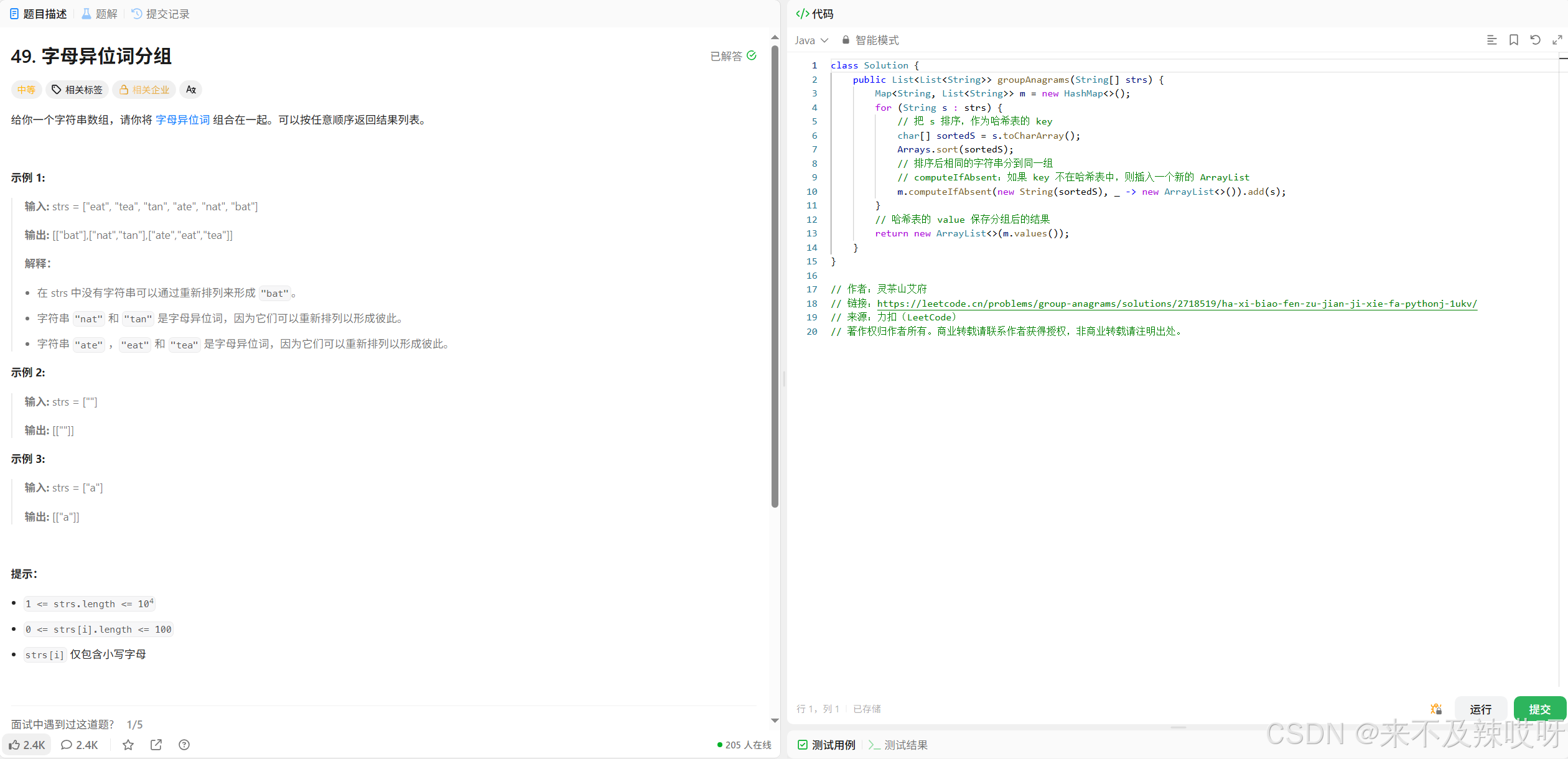
Task: Click the debugger bug icon
Action: coord(1436,709)
